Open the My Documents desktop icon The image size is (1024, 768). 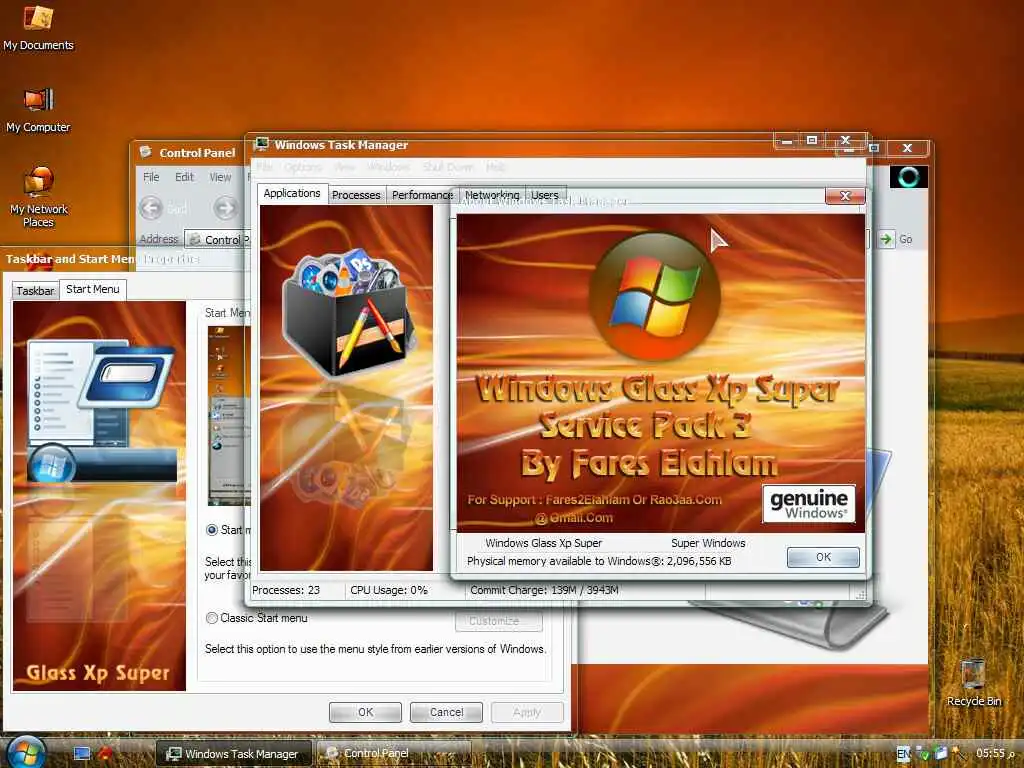pos(38,27)
